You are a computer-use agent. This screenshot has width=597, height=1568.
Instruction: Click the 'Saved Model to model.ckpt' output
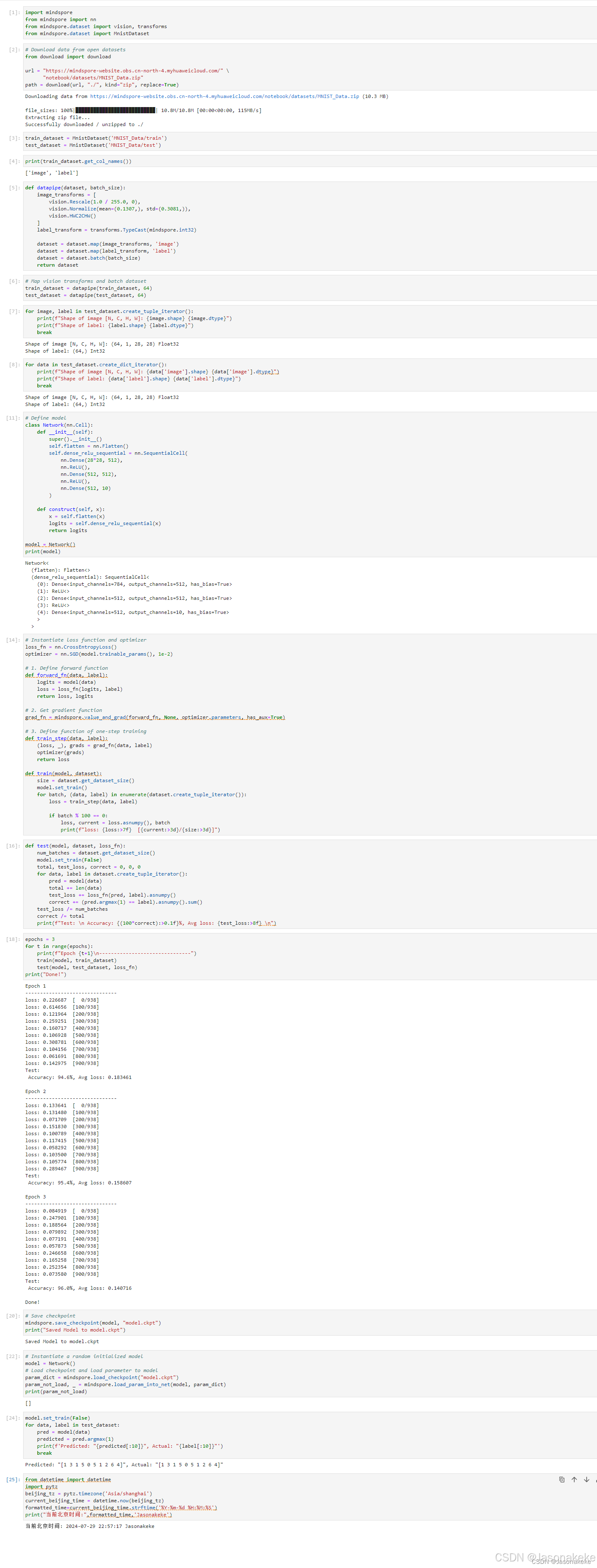pyautogui.click(x=62, y=1341)
